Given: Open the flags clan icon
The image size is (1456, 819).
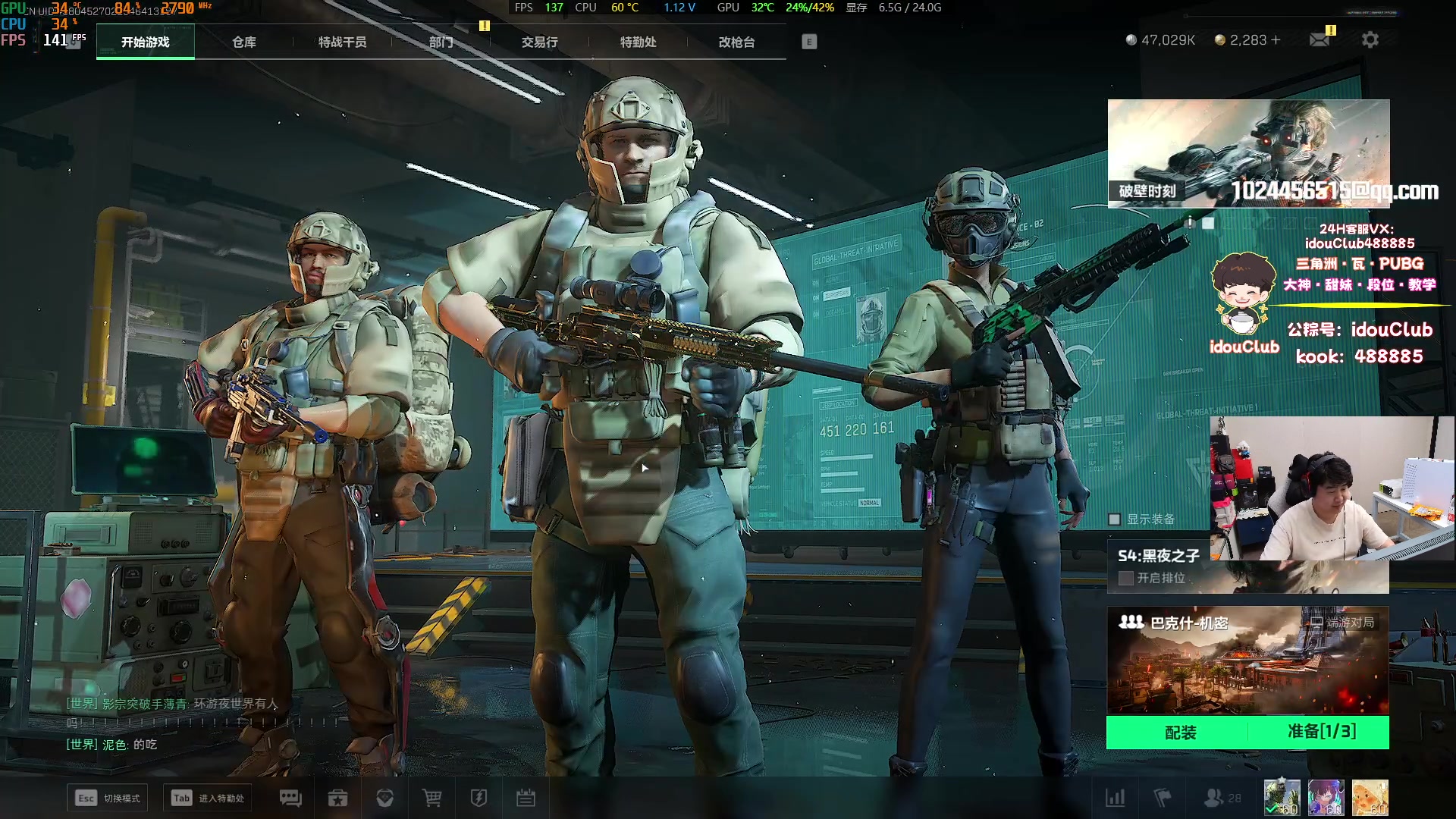Looking at the screenshot, I should (x=1162, y=798).
